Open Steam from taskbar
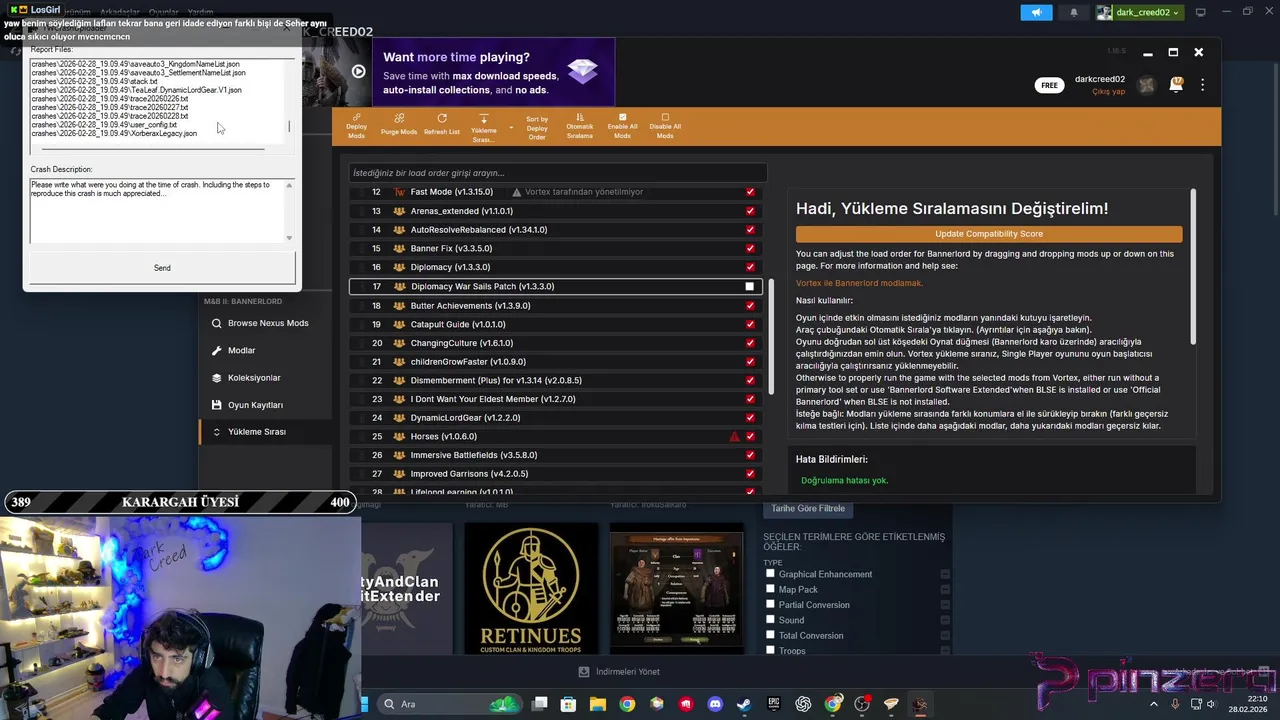Viewport: 1280px width, 720px height. click(x=744, y=704)
